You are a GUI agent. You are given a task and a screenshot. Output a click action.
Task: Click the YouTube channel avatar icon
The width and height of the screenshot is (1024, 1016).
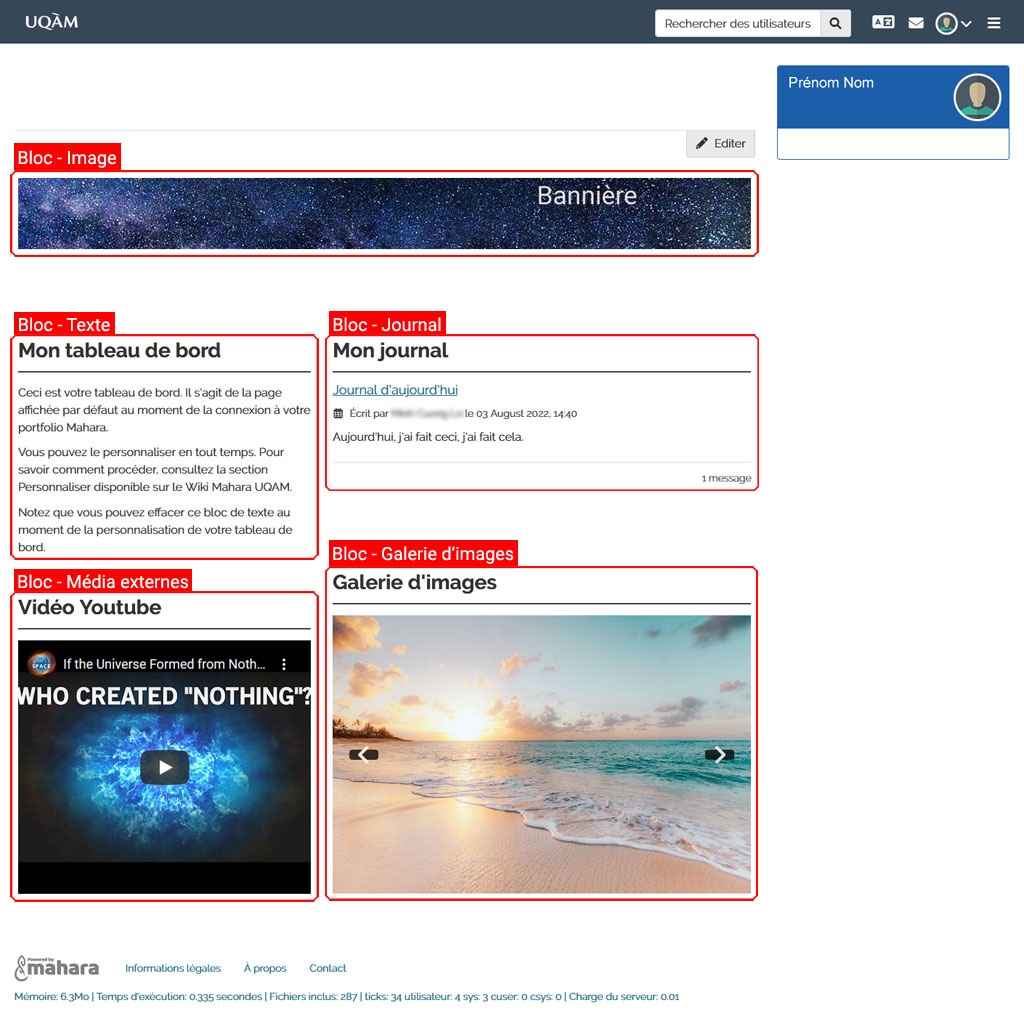point(41,664)
